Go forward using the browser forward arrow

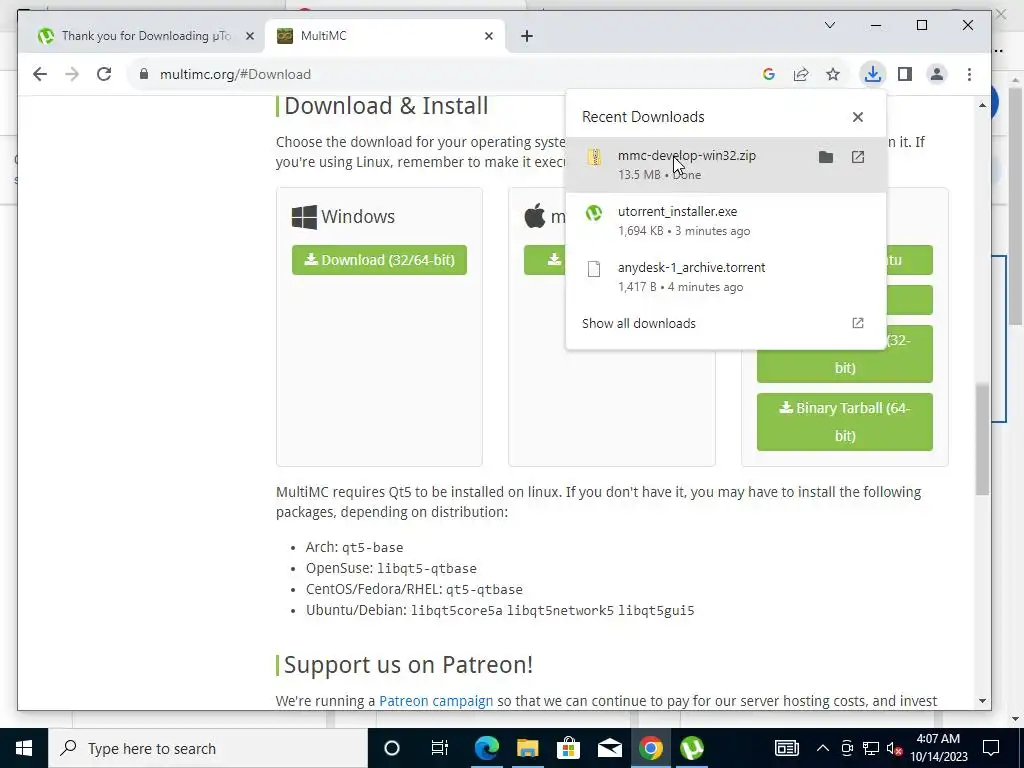[x=72, y=74]
